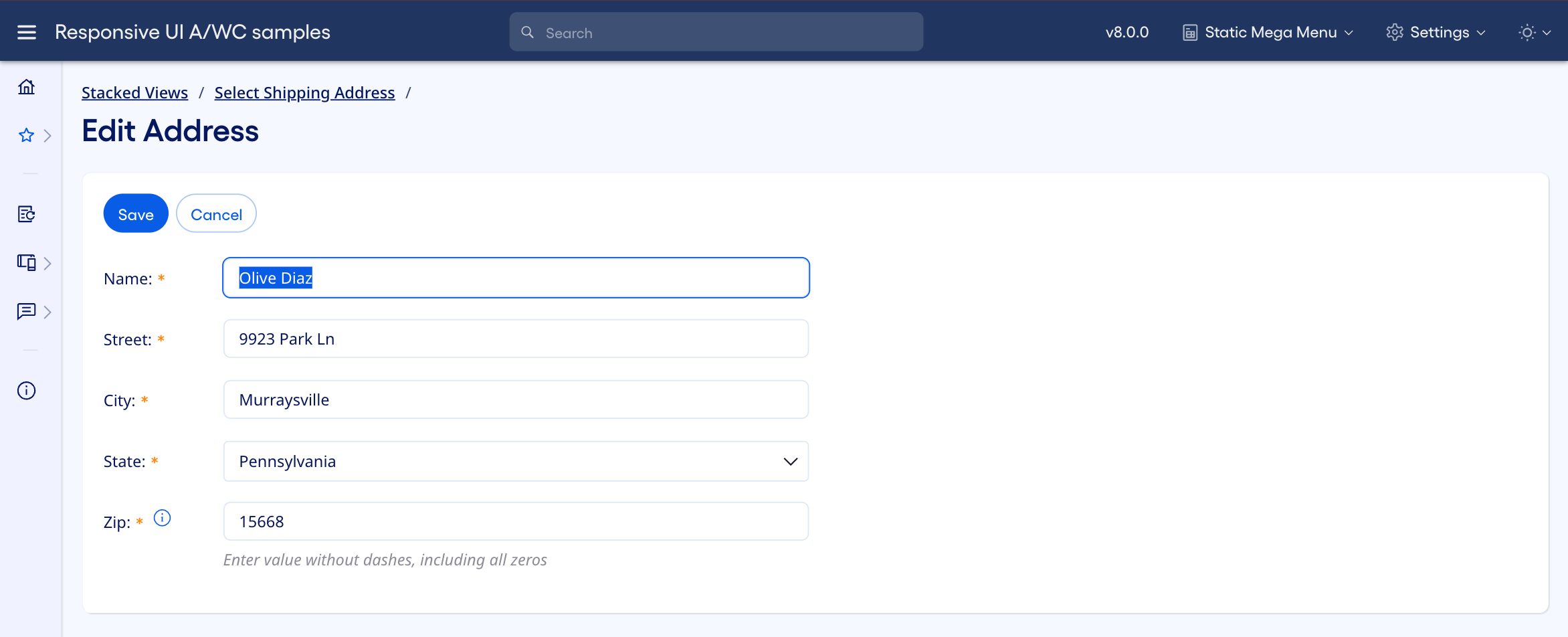
Task: Open the Settings dropdown menu
Action: click(1436, 32)
